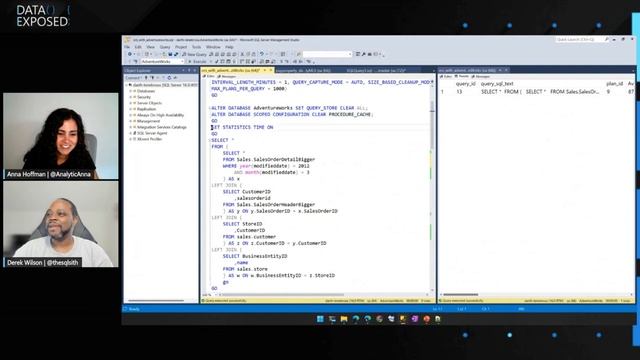This screenshot has height=360, width=640.
Task: Open the Messages tab in right pane
Action: [x=481, y=76]
